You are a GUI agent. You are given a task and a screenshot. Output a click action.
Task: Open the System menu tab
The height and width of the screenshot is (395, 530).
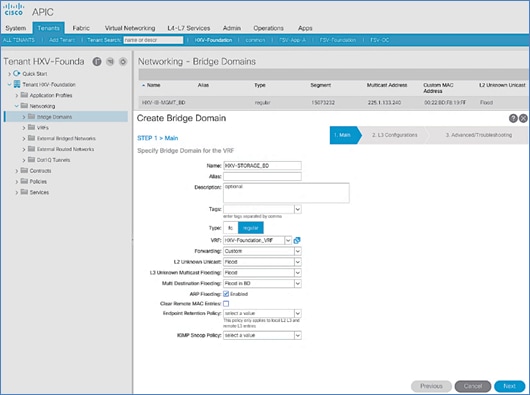[x=16, y=28]
